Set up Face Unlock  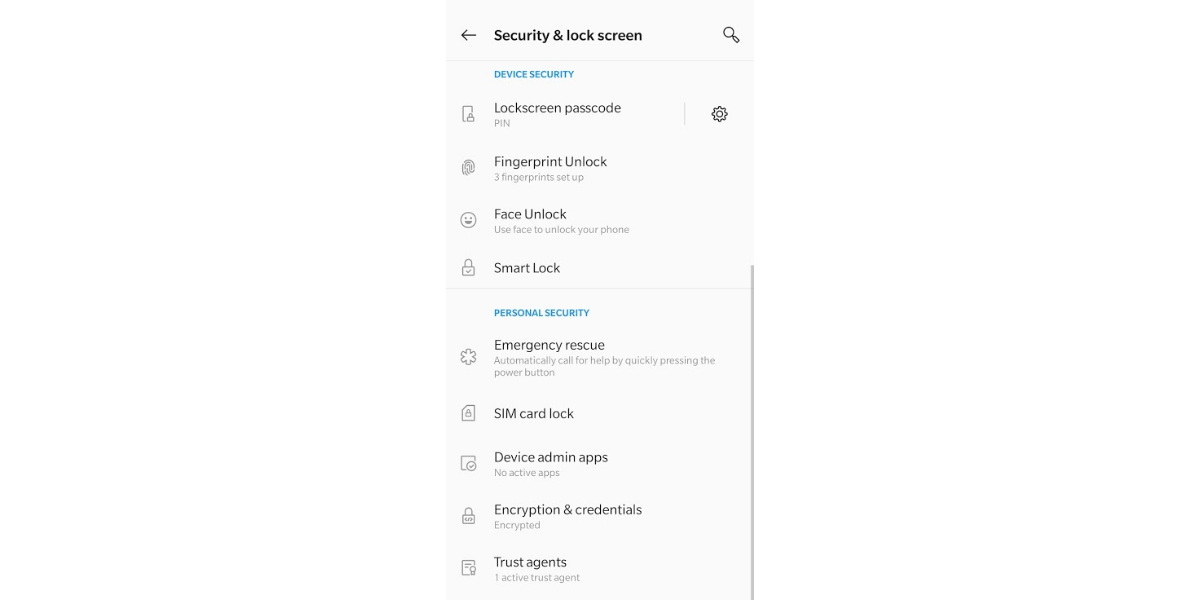tap(560, 219)
